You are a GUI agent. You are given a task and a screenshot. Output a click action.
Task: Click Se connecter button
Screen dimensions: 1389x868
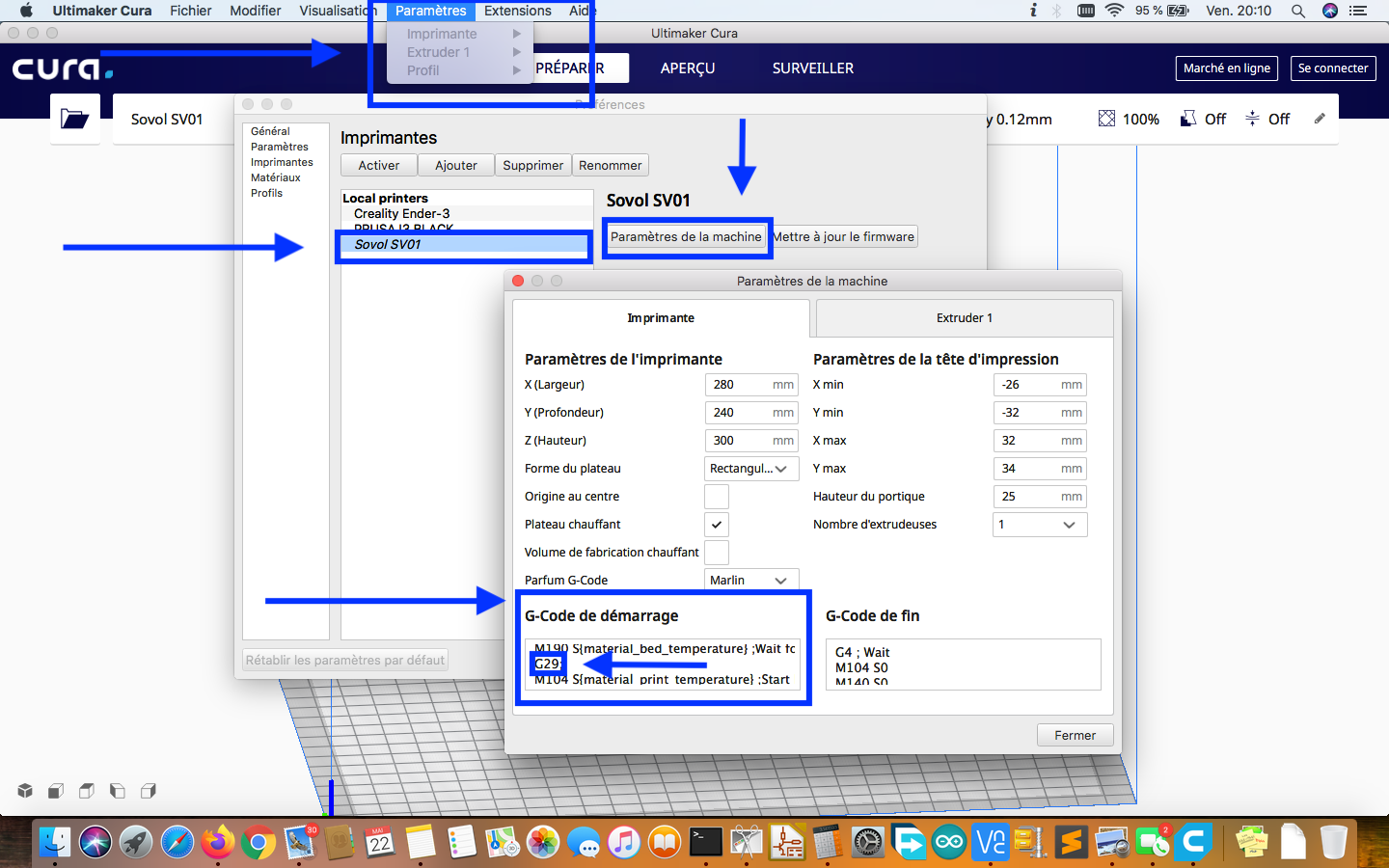pos(1333,68)
